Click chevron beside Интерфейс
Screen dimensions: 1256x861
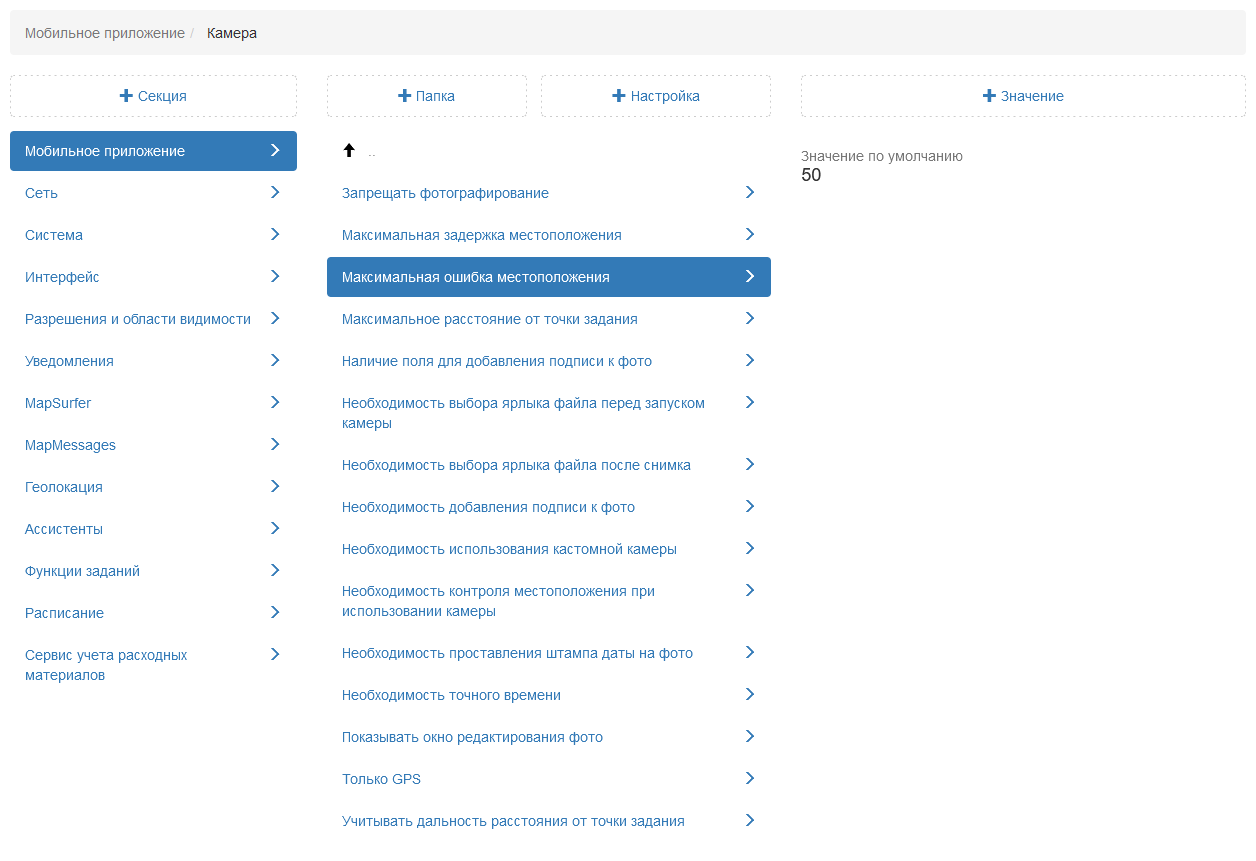click(x=275, y=276)
